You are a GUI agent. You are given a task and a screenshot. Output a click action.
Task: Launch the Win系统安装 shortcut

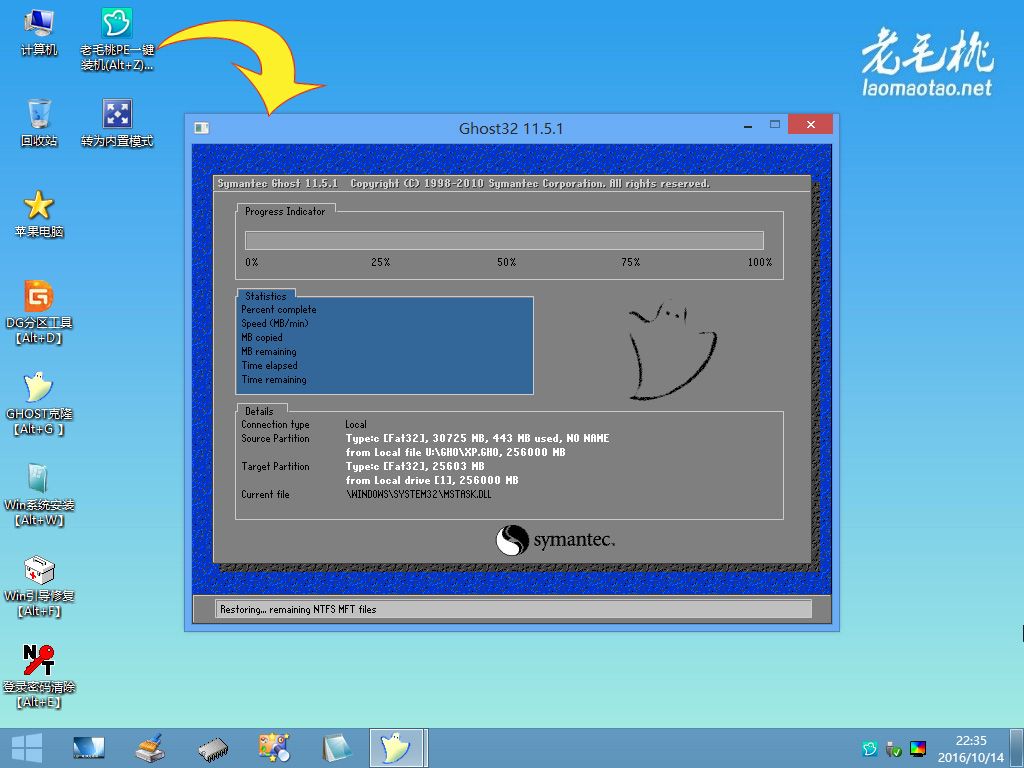click(39, 479)
